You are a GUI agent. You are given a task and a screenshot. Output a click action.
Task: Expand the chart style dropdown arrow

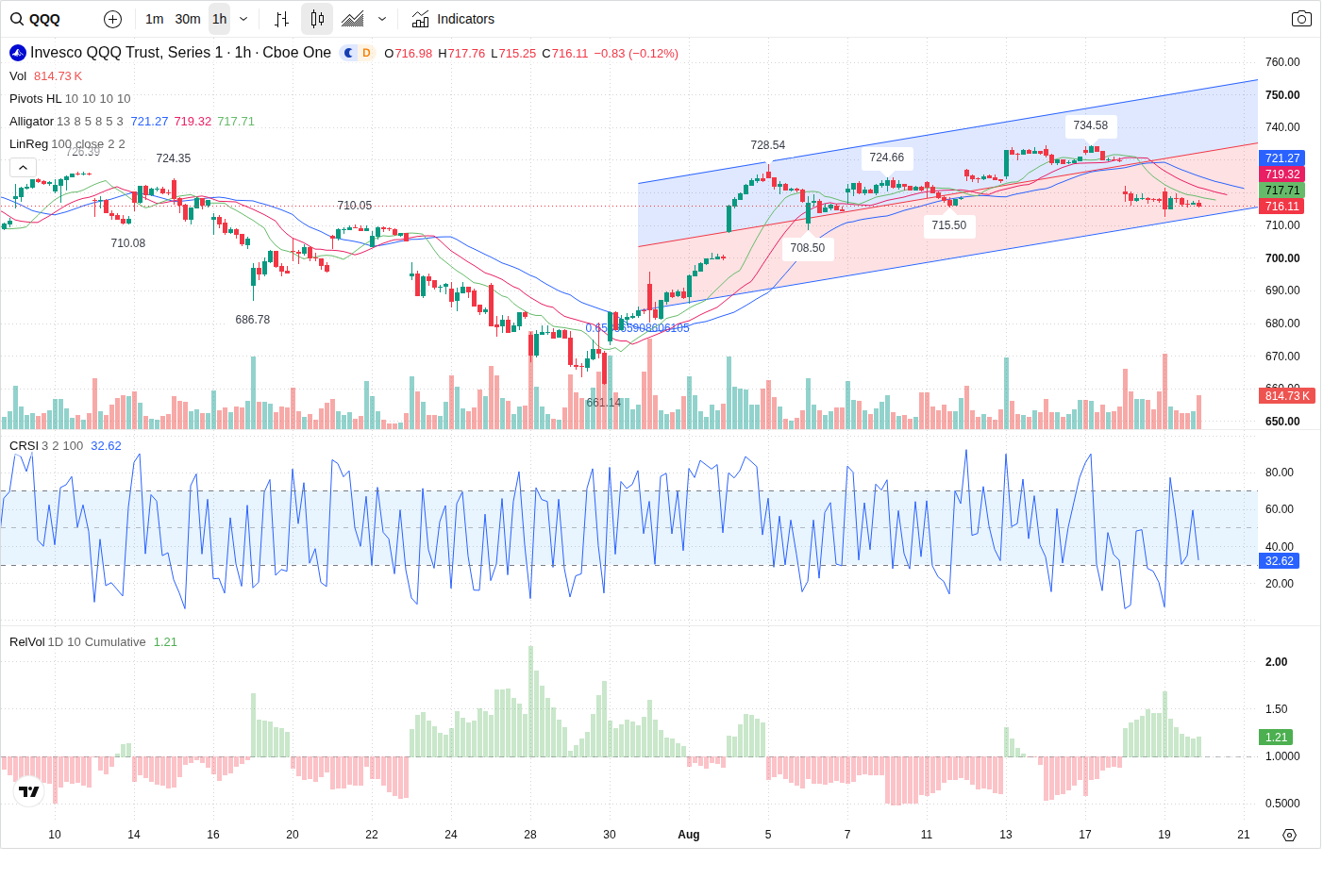click(x=382, y=19)
